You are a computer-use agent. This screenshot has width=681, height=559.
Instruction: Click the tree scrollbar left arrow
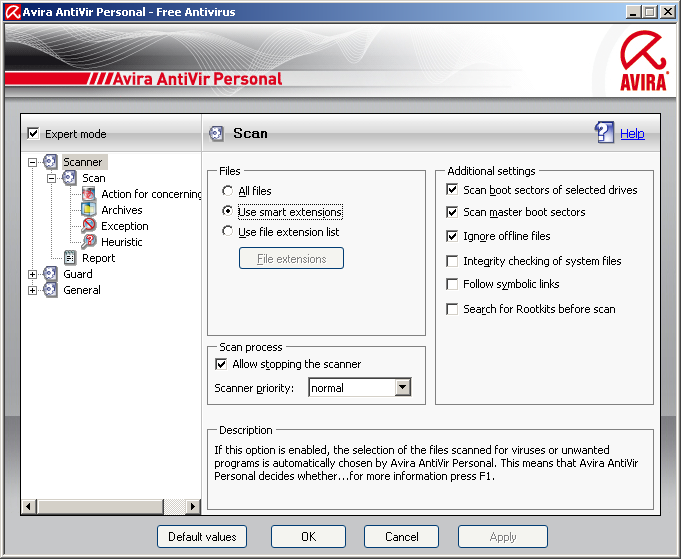(29, 506)
